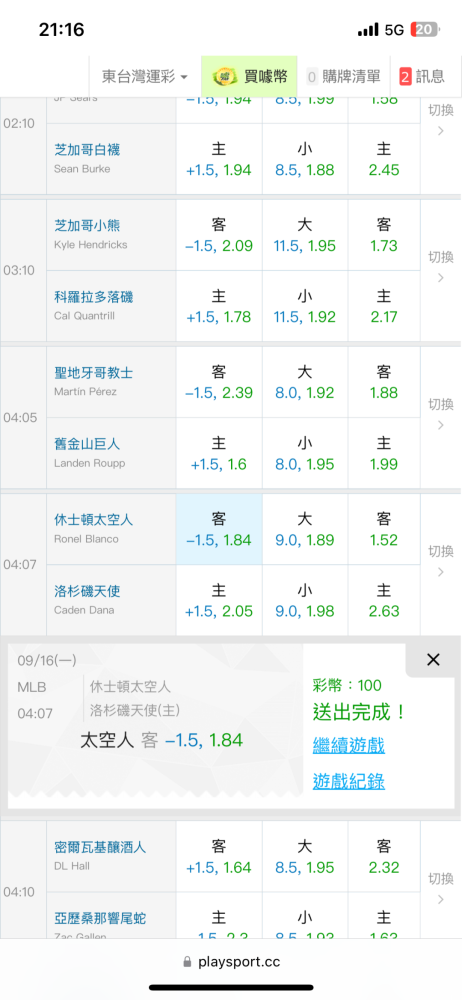
Task: Open the 東台灣運彩 dropdown menu
Action: point(145,77)
